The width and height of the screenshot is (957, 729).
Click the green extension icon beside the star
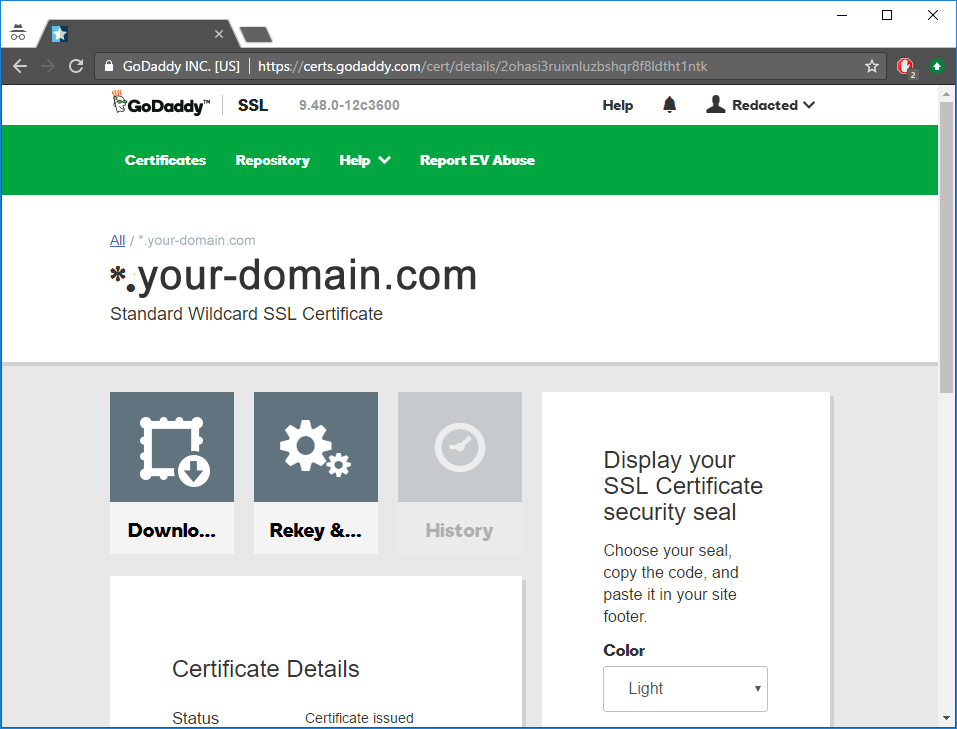coord(936,66)
